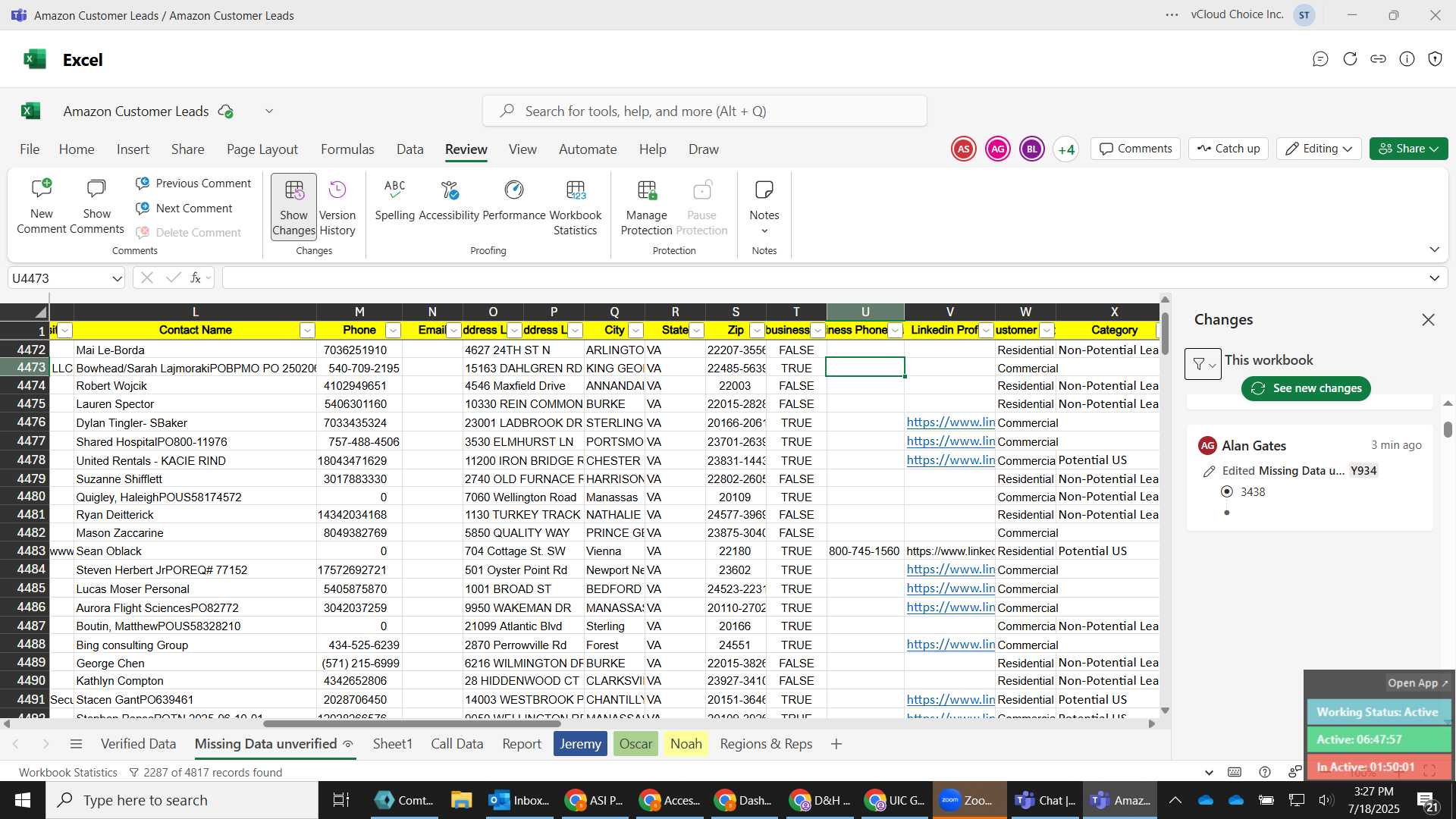Expand the formula bar
Screen dimensions: 1456x819
pyautogui.click(x=1434, y=278)
